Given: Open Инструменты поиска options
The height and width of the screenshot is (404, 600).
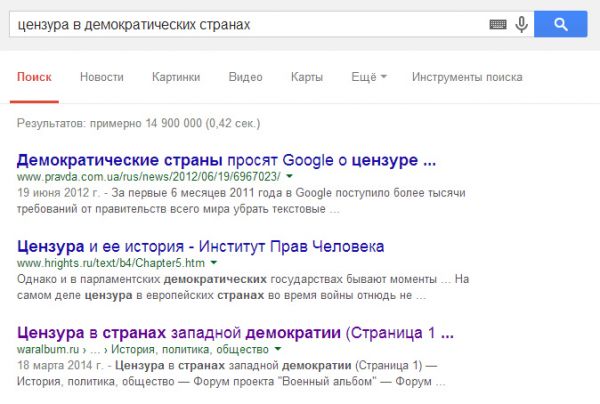Looking at the screenshot, I should [467, 77].
